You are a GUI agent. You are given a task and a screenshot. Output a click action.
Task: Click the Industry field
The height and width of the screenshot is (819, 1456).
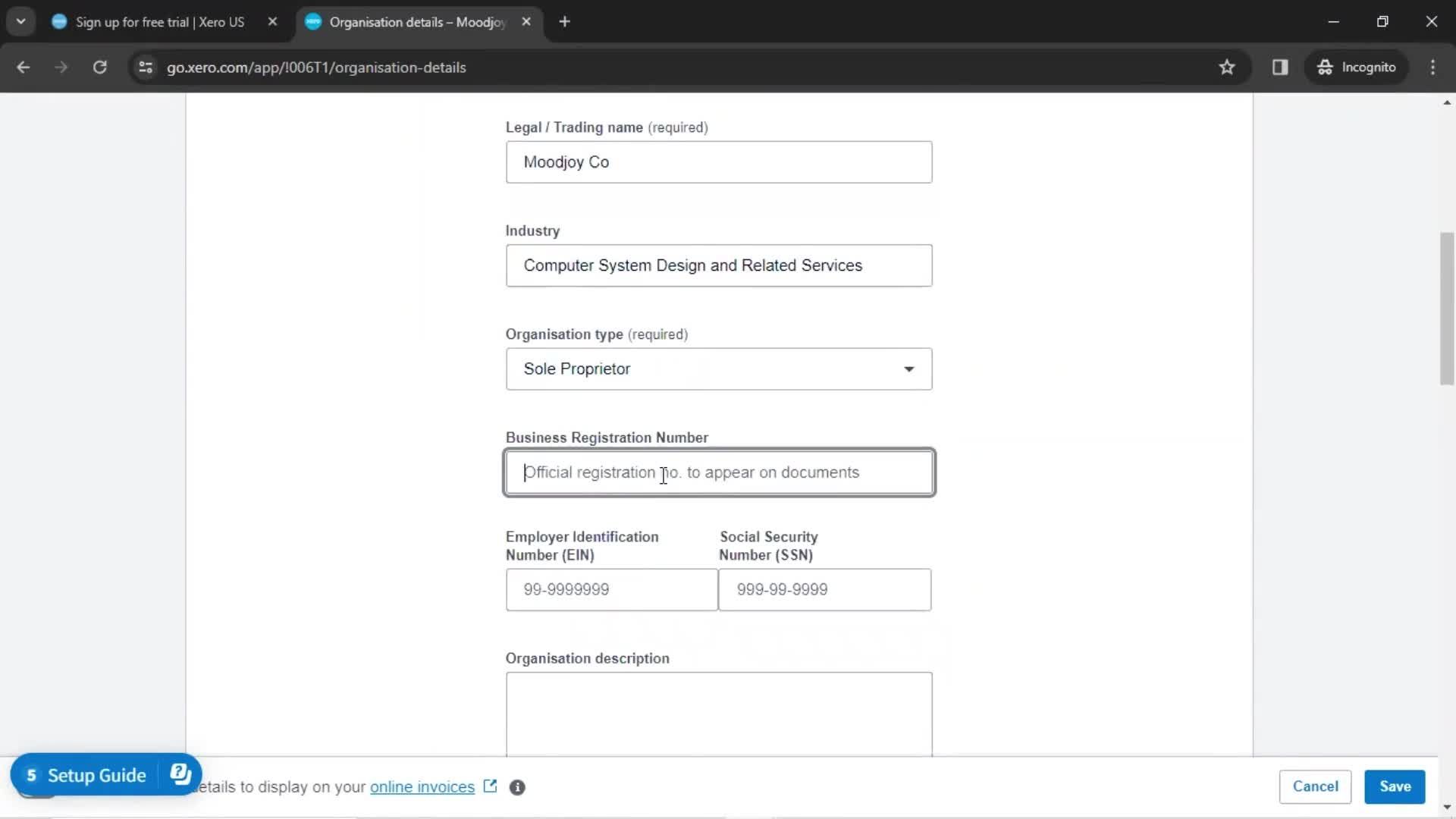coord(719,265)
